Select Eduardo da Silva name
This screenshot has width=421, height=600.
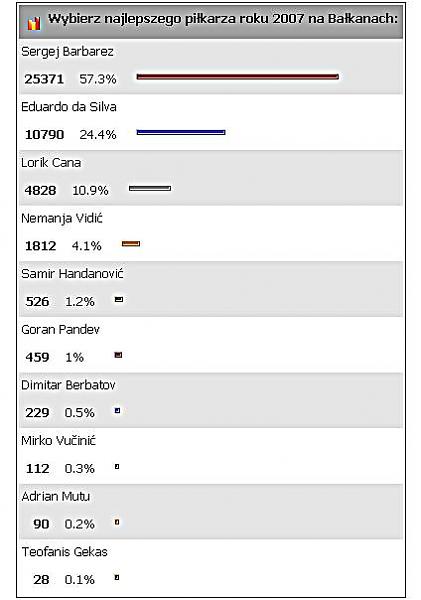pos(69,107)
